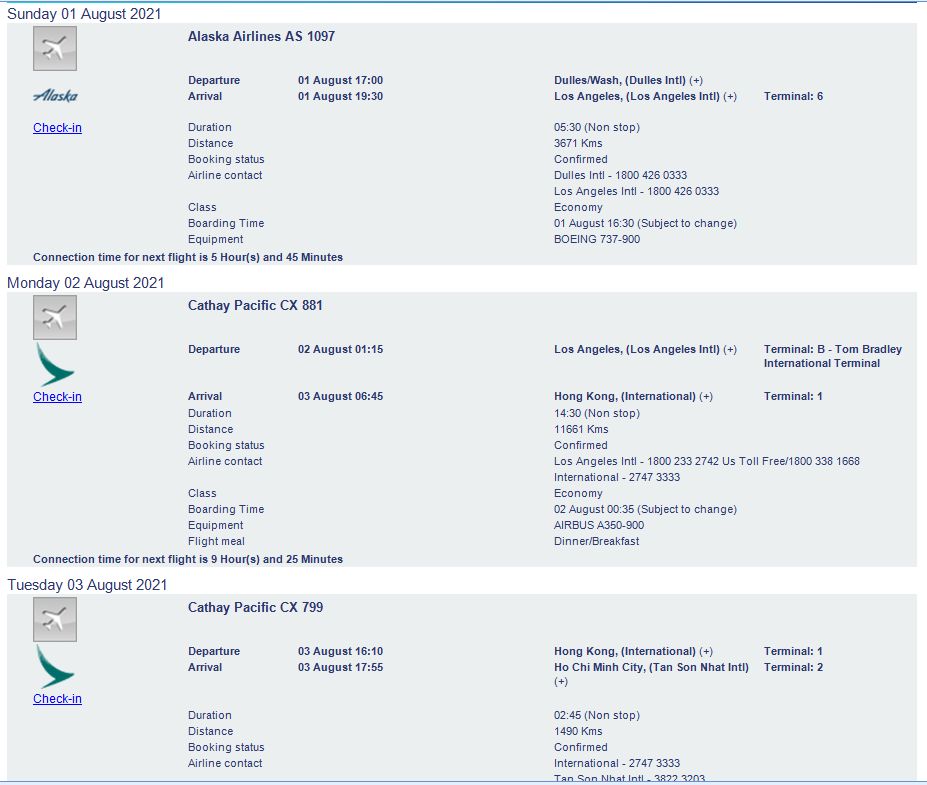Image resolution: width=927 pixels, height=785 pixels.
Task: Click arrival time '01 August 19:30'
Action: click(x=341, y=96)
